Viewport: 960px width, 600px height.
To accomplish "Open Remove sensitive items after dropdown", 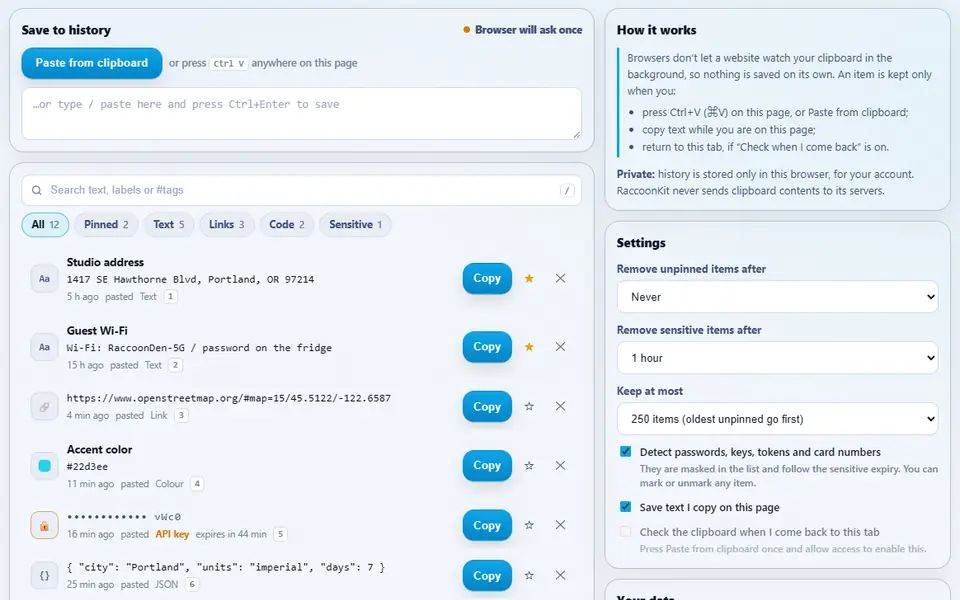I will (x=778, y=358).
